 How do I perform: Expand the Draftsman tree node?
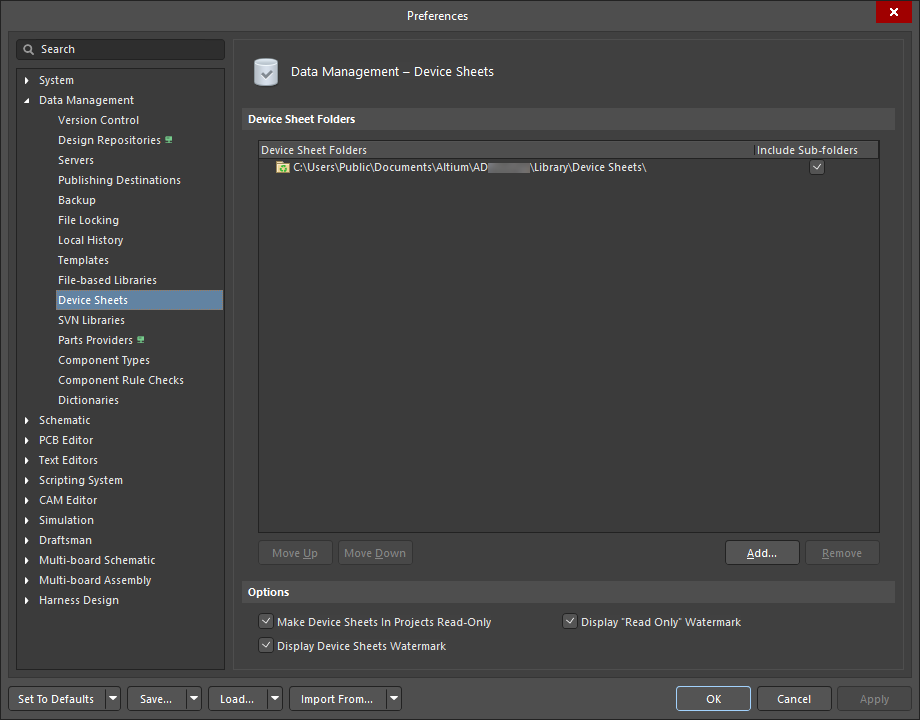point(26,540)
